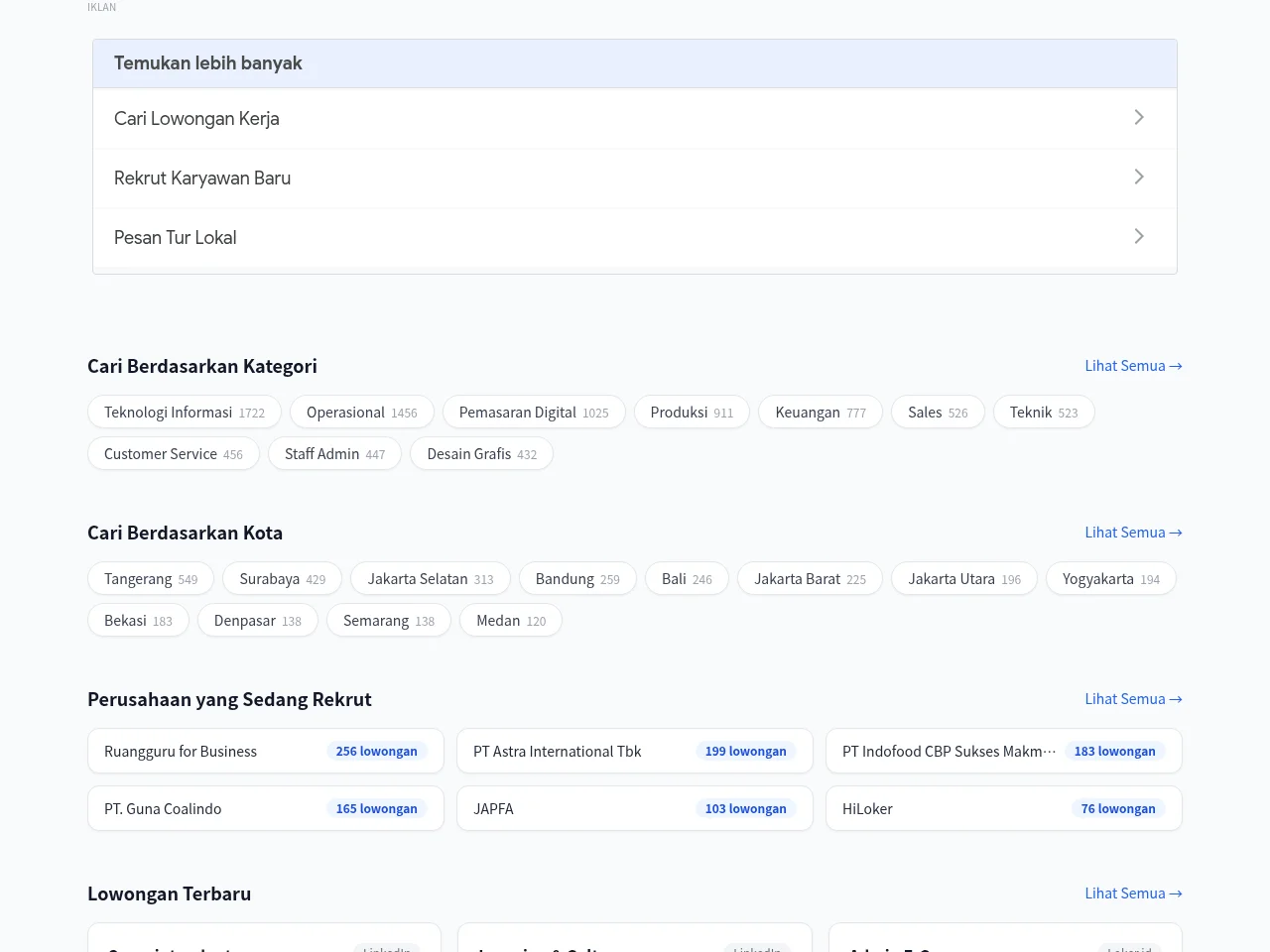Open PT Indofood CBP Sukses Makmur card
The height and width of the screenshot is (952, 1270).
(1004, 752)
